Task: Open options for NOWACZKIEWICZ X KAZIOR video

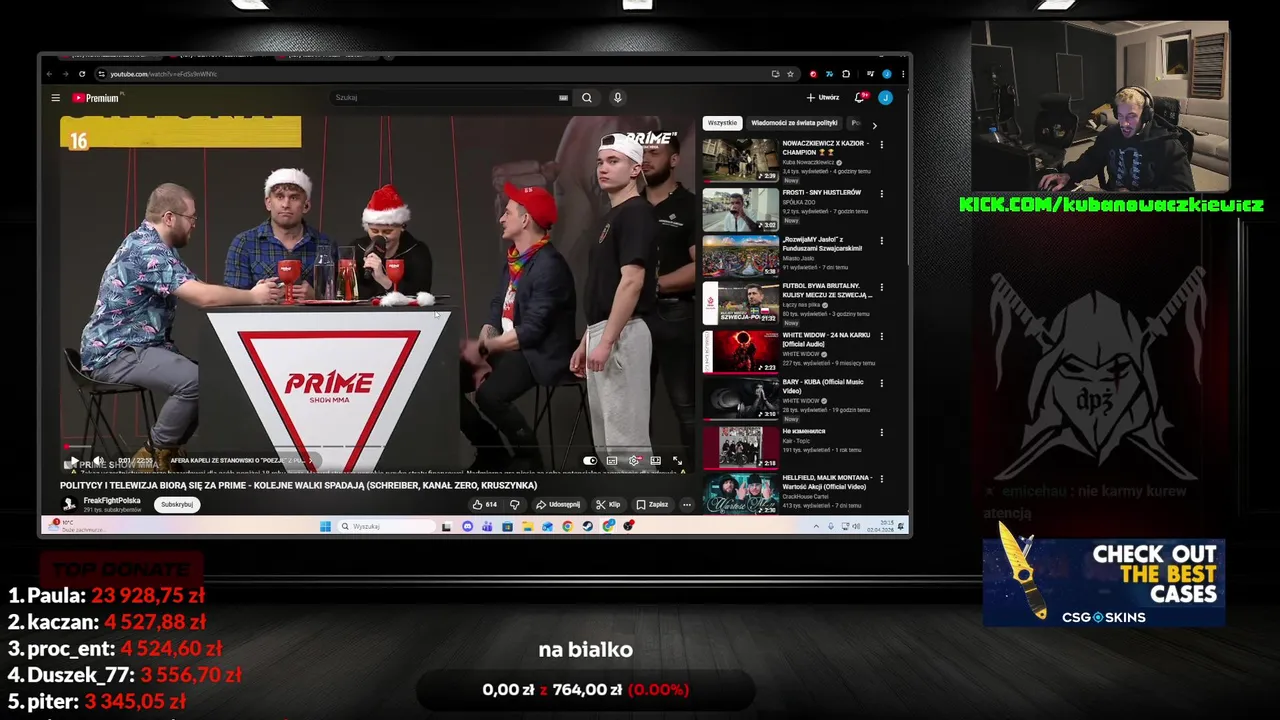Action: [x=881, y=145]
